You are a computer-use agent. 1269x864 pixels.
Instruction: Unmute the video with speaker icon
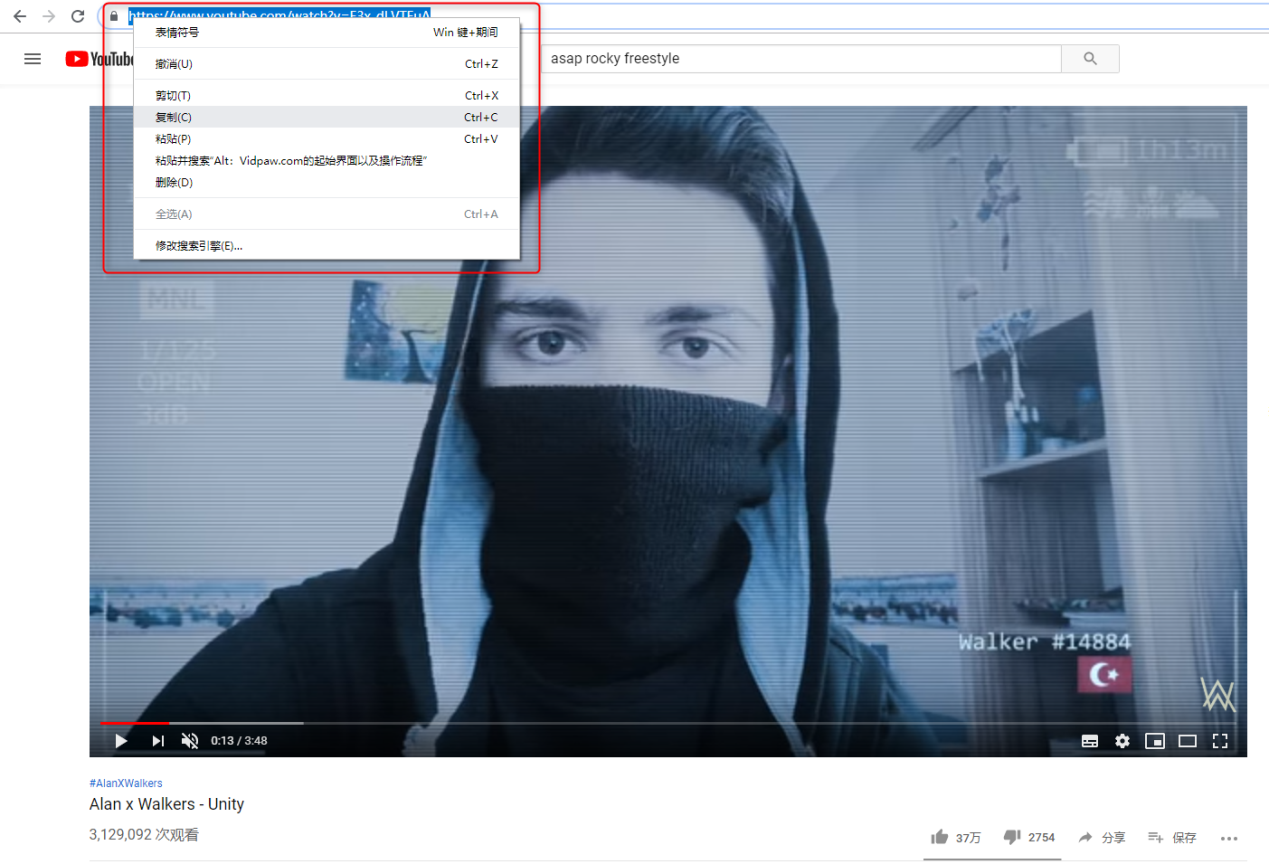(190, 741)
